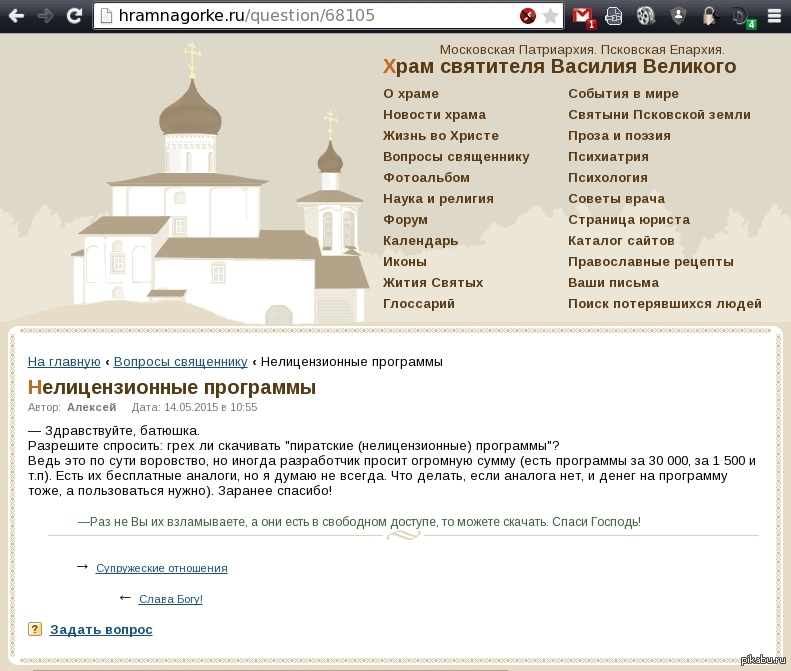Open the browser hamburger menu
Viewport: 791px width, 671px height.
point(774,16)
